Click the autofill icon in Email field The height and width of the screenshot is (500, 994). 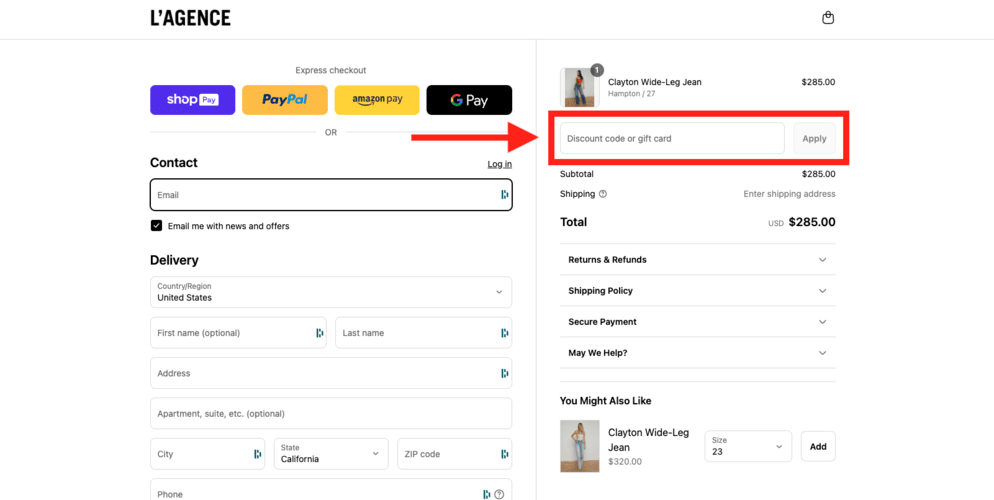click(505, 195)
